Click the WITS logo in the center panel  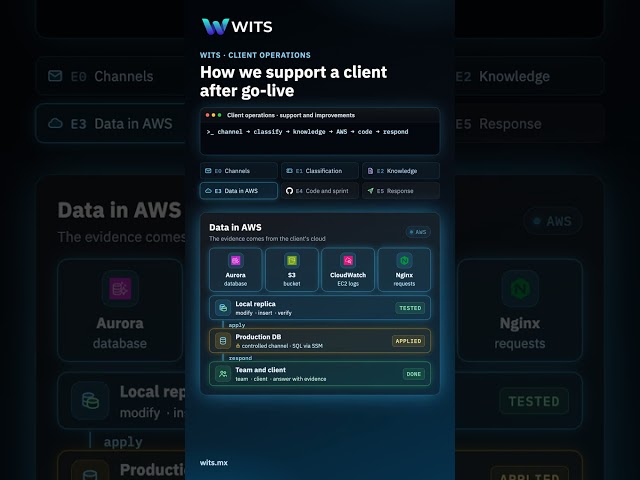pos(237,27)
